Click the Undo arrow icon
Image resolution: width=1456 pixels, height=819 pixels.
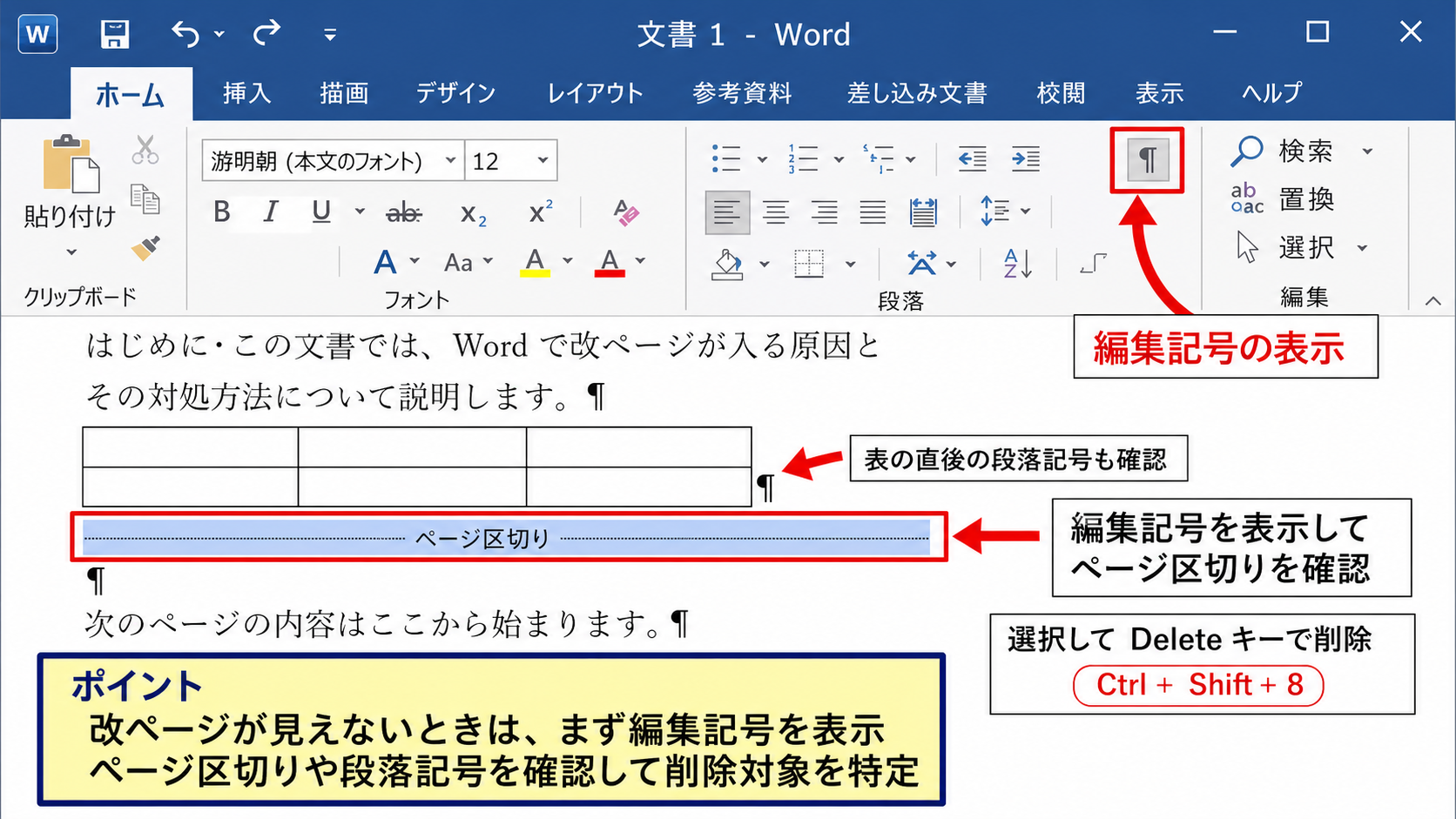point(185,34)
